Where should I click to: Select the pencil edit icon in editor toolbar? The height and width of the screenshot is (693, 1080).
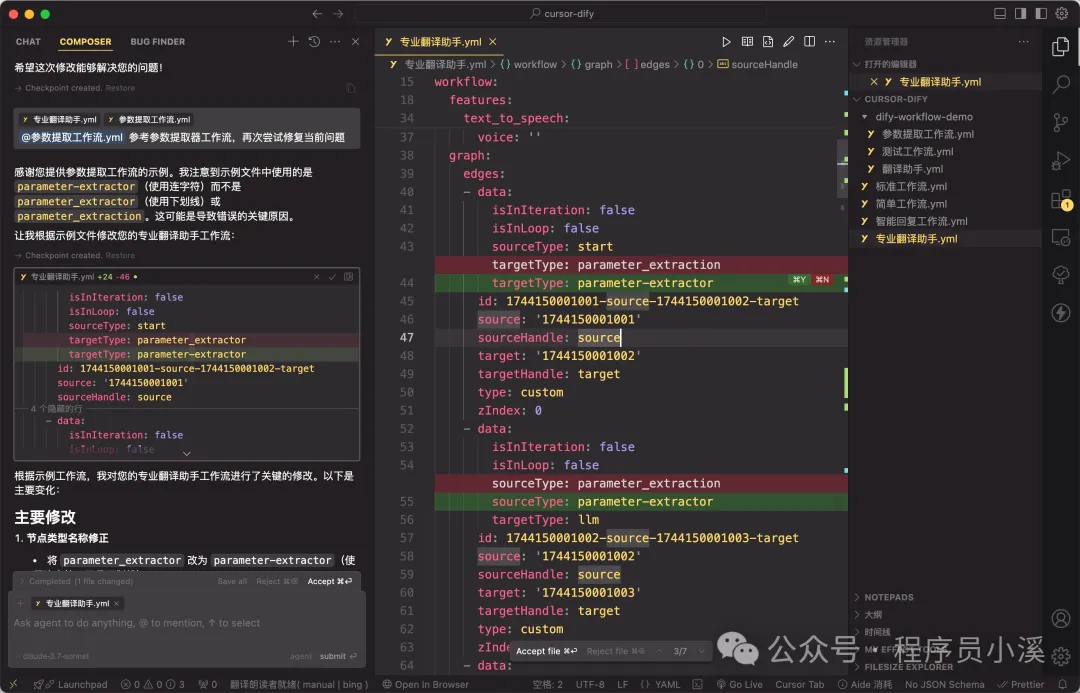[789, 41]
